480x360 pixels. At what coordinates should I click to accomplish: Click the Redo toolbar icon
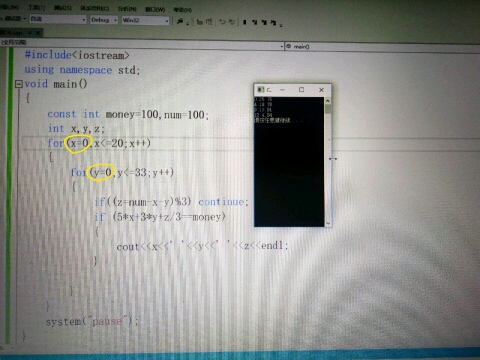[231, 22]
